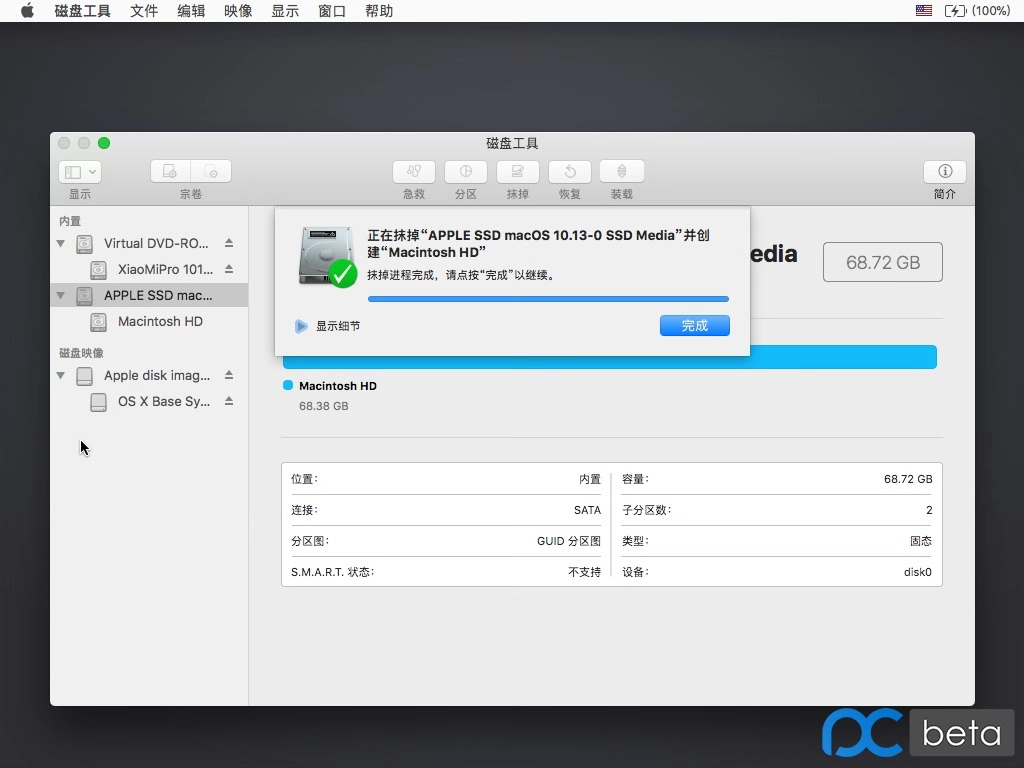Open the 映像 menu
This screenshot has width=1024, height=768.
238,11
